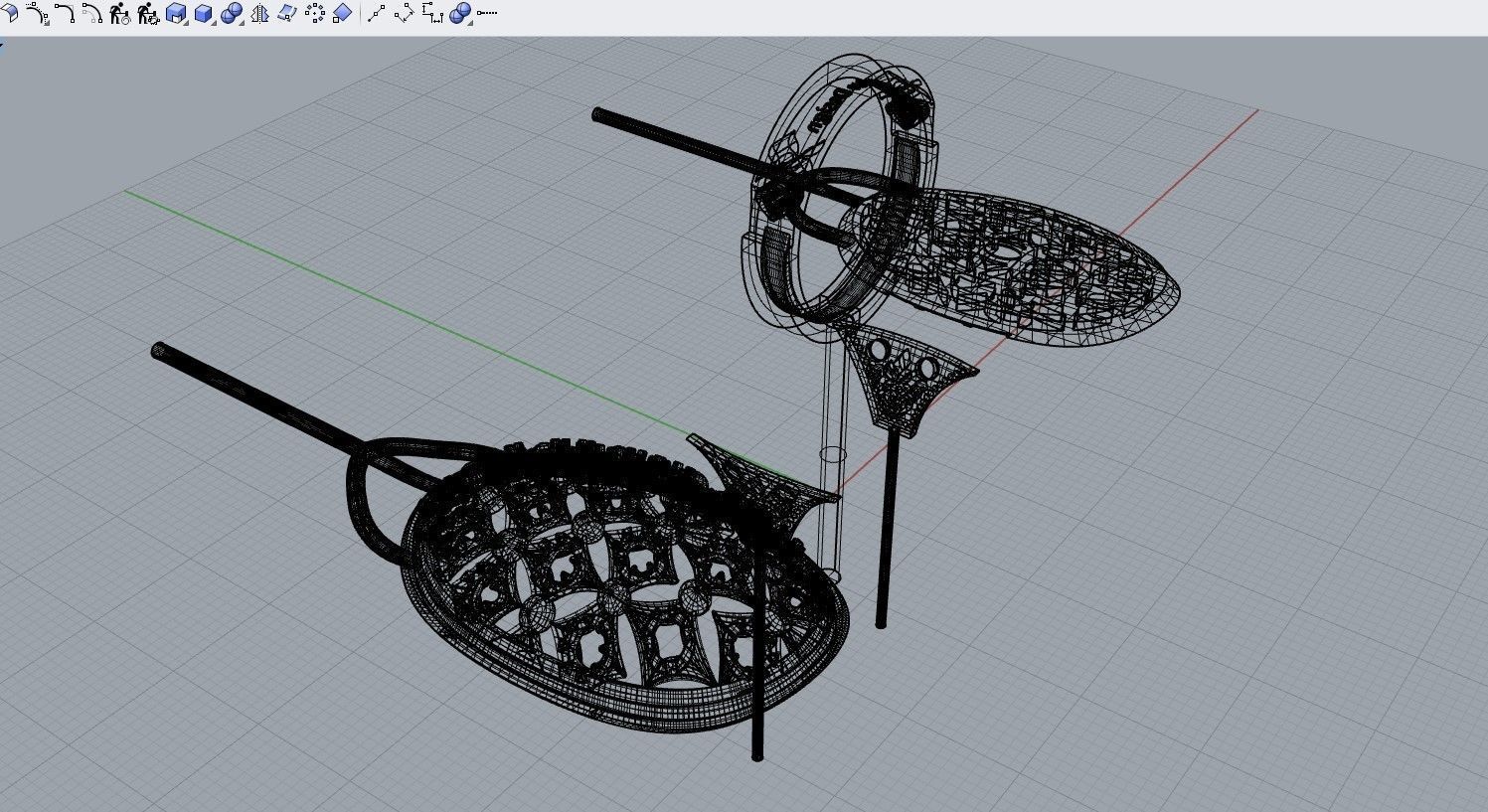Choose the polar array circle-of-dots tool
The height and width of the screenshot is (812, 1488).
click(315, 13)
